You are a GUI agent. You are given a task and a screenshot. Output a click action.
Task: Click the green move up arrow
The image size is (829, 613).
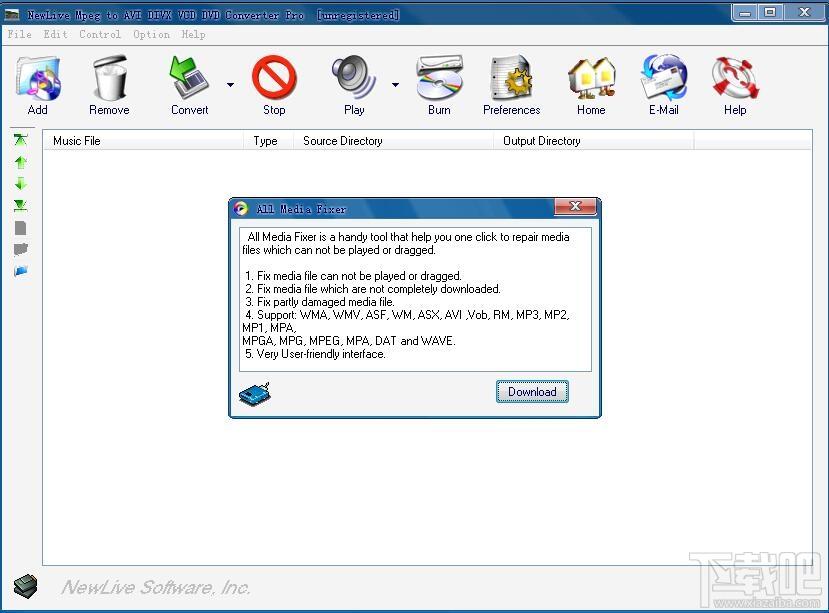(x=21, y=162)
